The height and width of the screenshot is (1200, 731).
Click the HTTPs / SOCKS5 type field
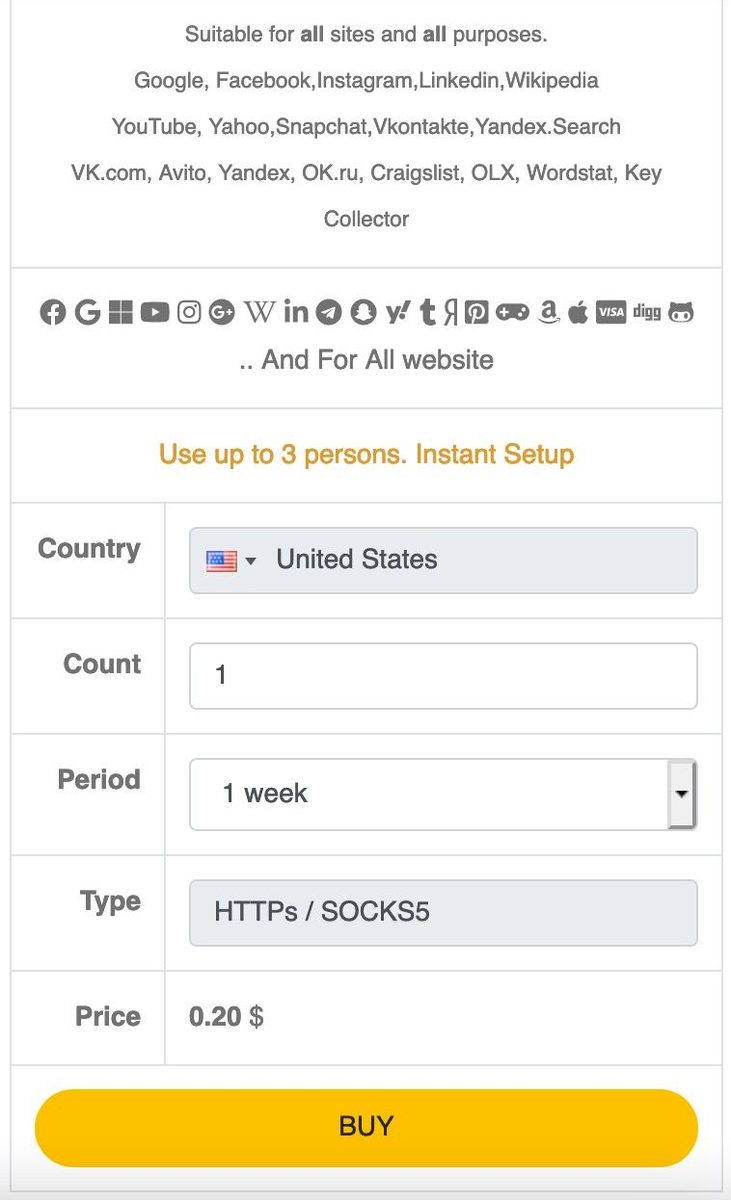click(443, 912)
